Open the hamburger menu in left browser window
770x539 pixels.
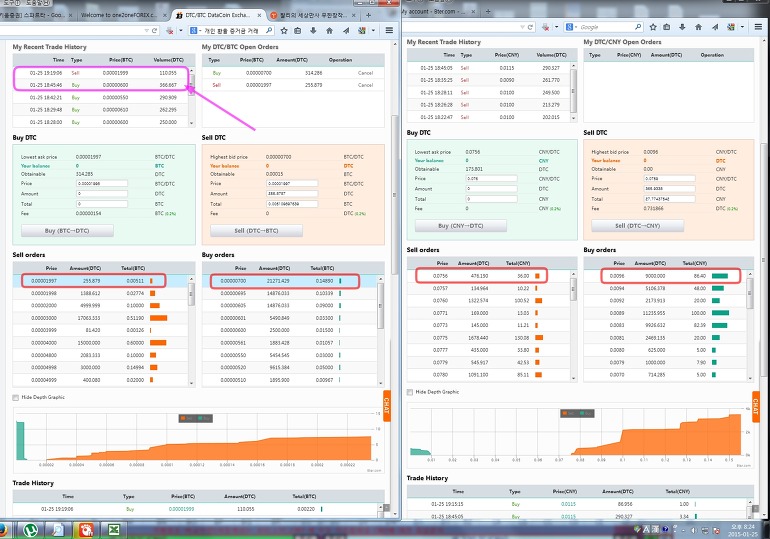click(389, 30)
